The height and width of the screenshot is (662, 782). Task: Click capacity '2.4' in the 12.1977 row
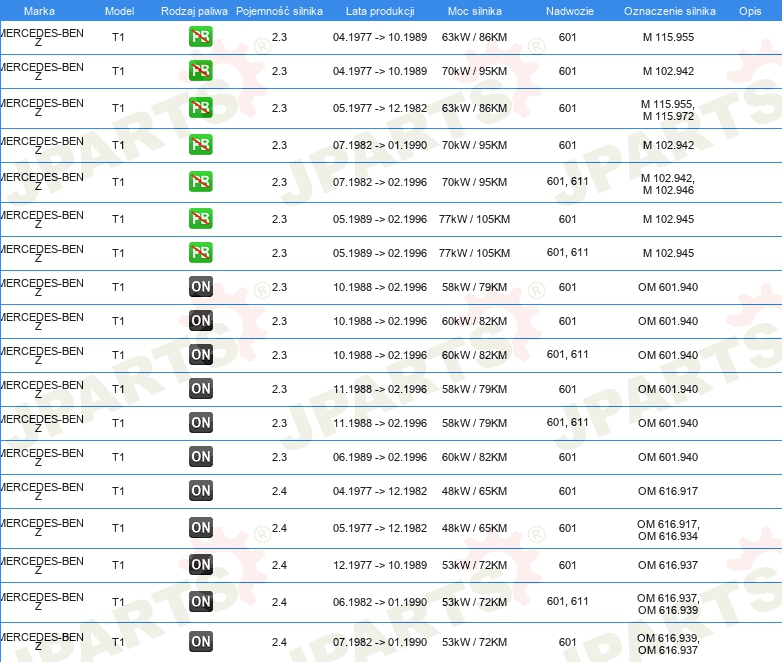[x=279, y=565]
